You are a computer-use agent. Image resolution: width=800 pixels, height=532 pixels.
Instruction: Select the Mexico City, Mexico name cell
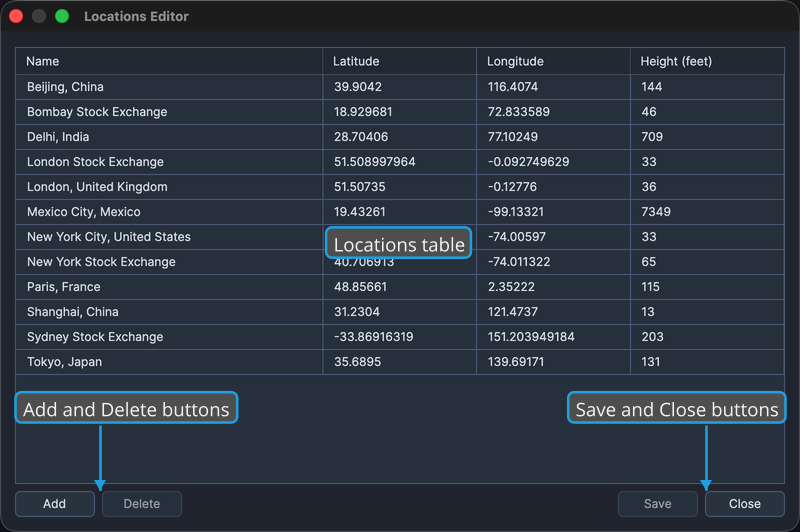coord(169,212)
